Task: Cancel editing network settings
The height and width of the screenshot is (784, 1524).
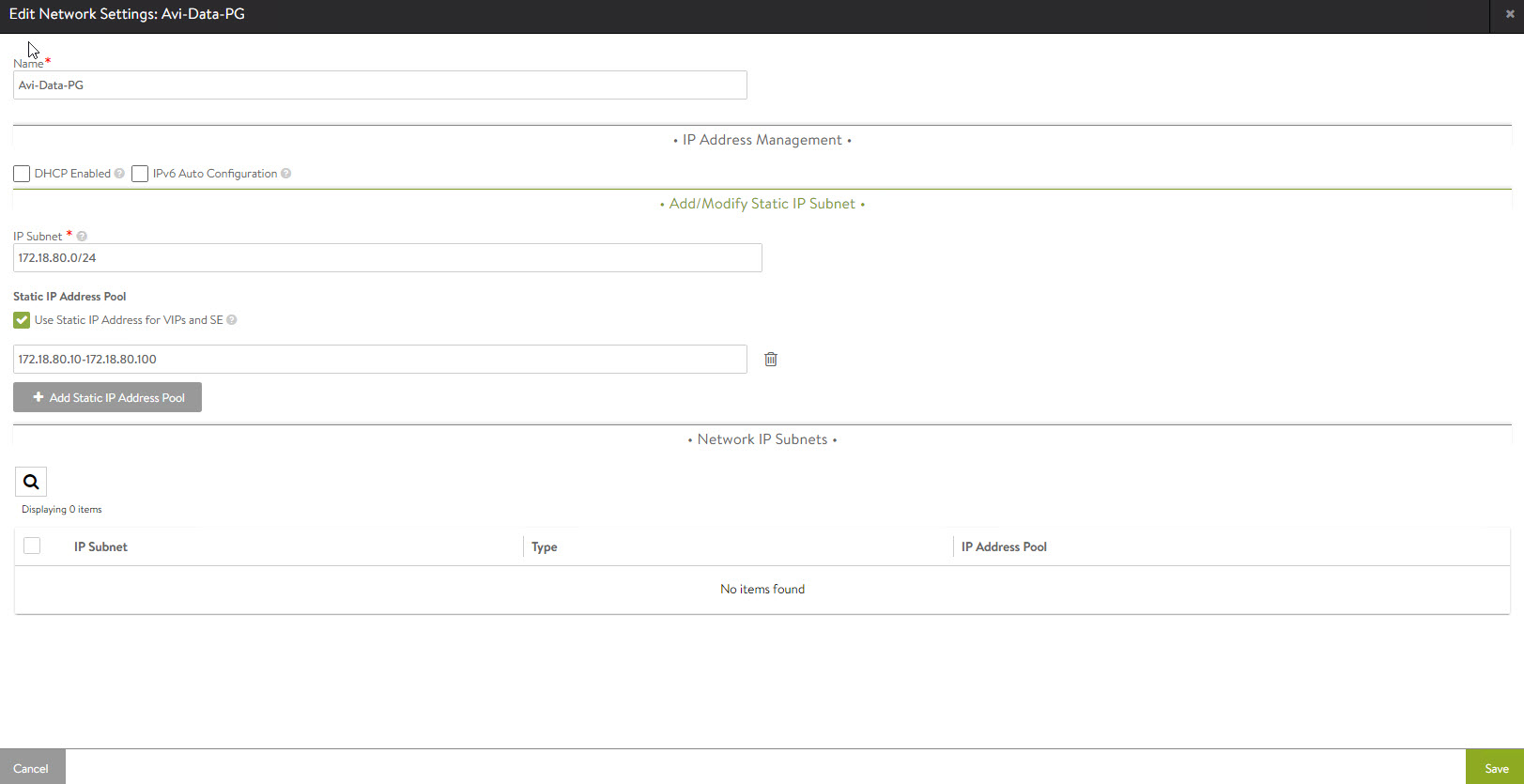Action: click(x=31, y=767)
